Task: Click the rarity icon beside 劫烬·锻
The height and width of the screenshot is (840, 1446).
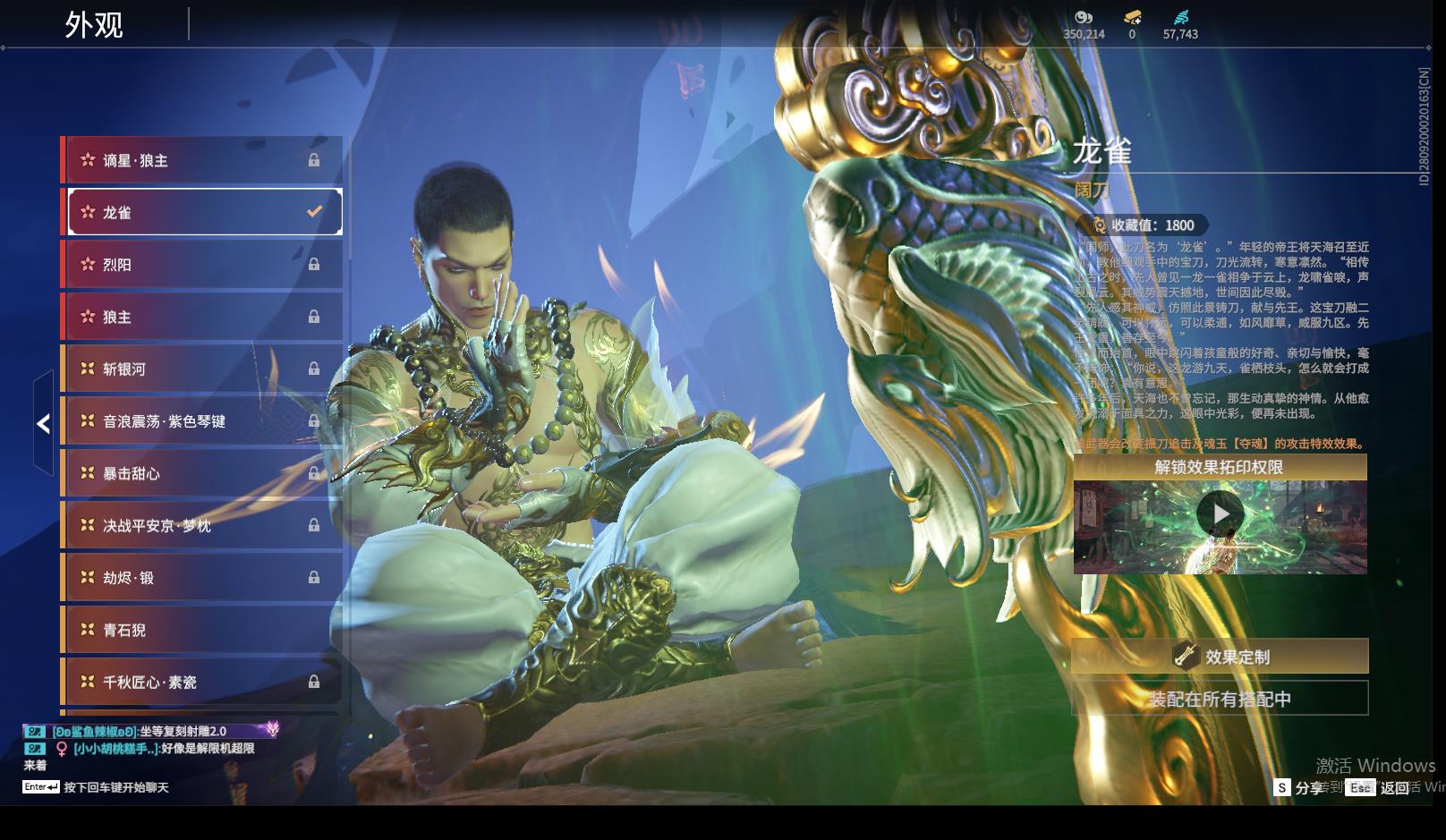Action: pyautogui.click(x=88, y=577)
